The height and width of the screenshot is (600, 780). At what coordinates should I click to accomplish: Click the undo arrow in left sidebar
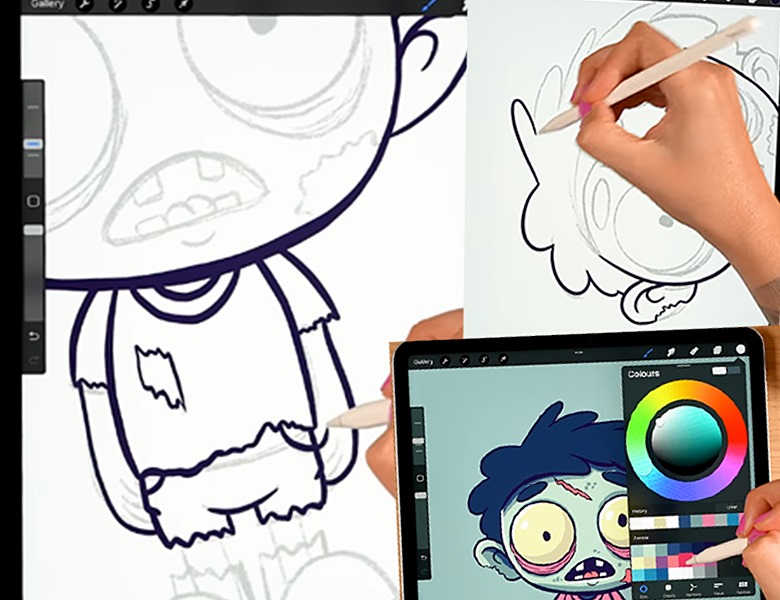point(33,335)
